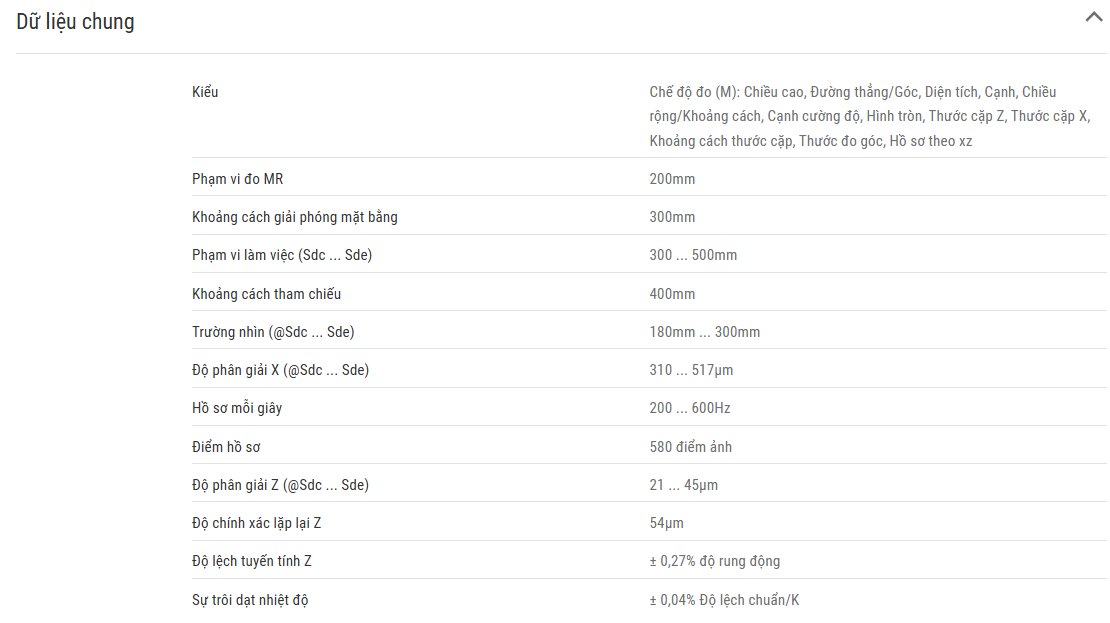The width and height of the screenshot is (1110, 623).
Task: Select the Kiểu row label
Action: point(205,92)
